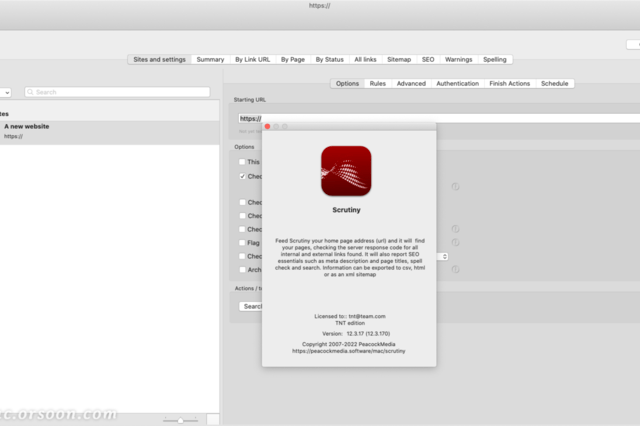Image resolution: width=640 pixels, height=426 pixels.
Task: Open the peacockmedia.software/mac/scrutiny link
Action: [349, 351]
